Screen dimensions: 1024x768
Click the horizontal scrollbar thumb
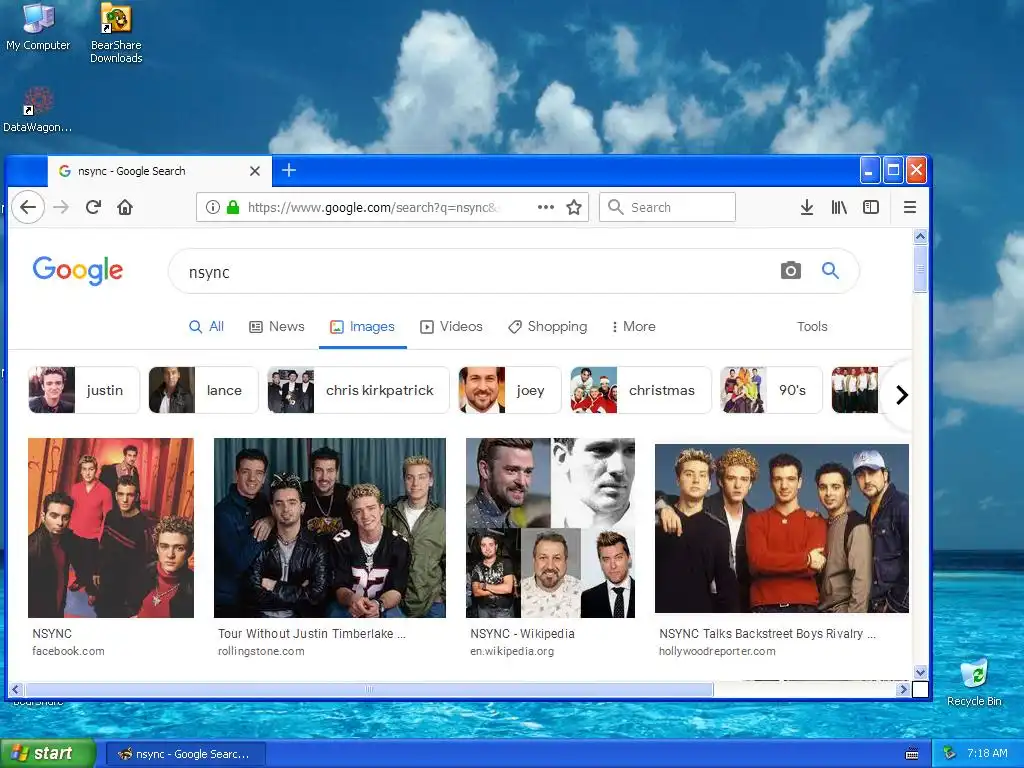[369, 689]
